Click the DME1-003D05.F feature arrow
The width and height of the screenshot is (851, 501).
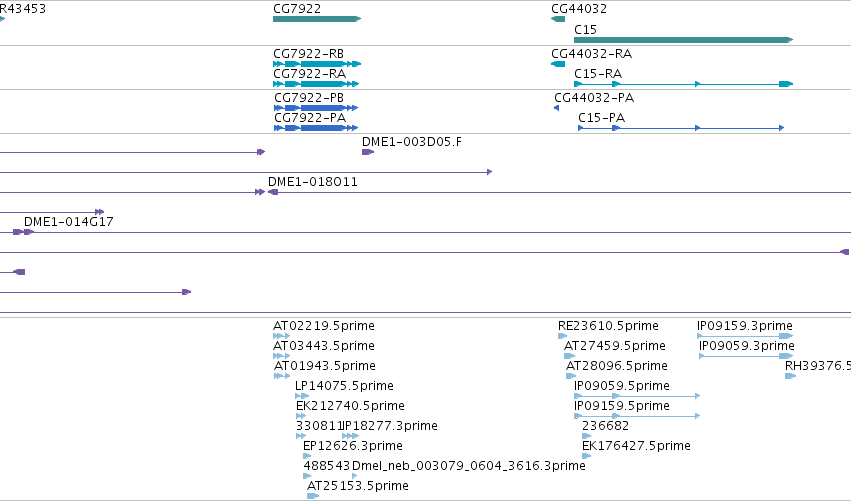[x=368, y=152]
